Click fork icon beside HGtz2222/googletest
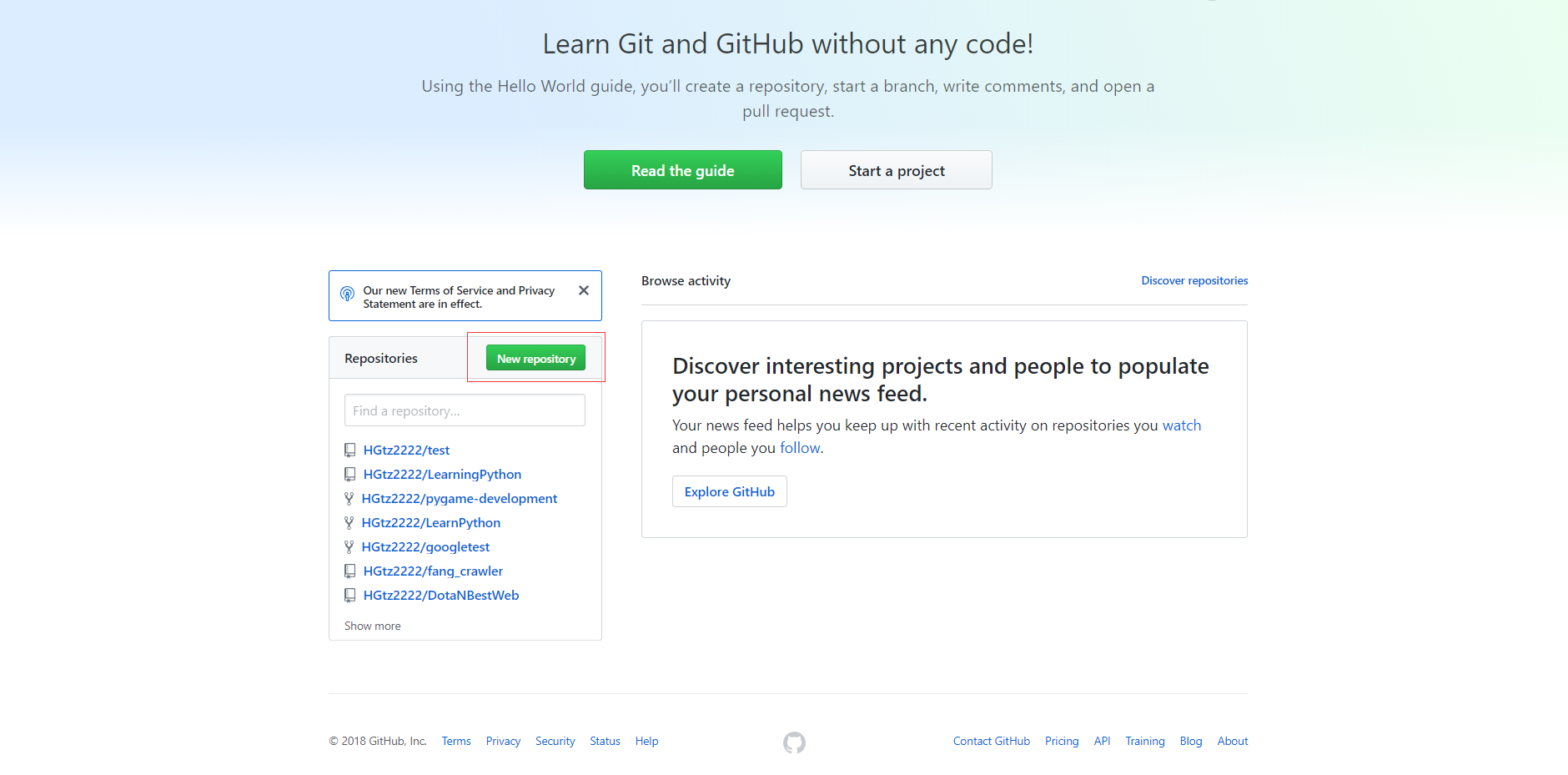Image resolution: width=1568 pixels, height=775 pixels. pyautogui.click(x=349, y=547)
